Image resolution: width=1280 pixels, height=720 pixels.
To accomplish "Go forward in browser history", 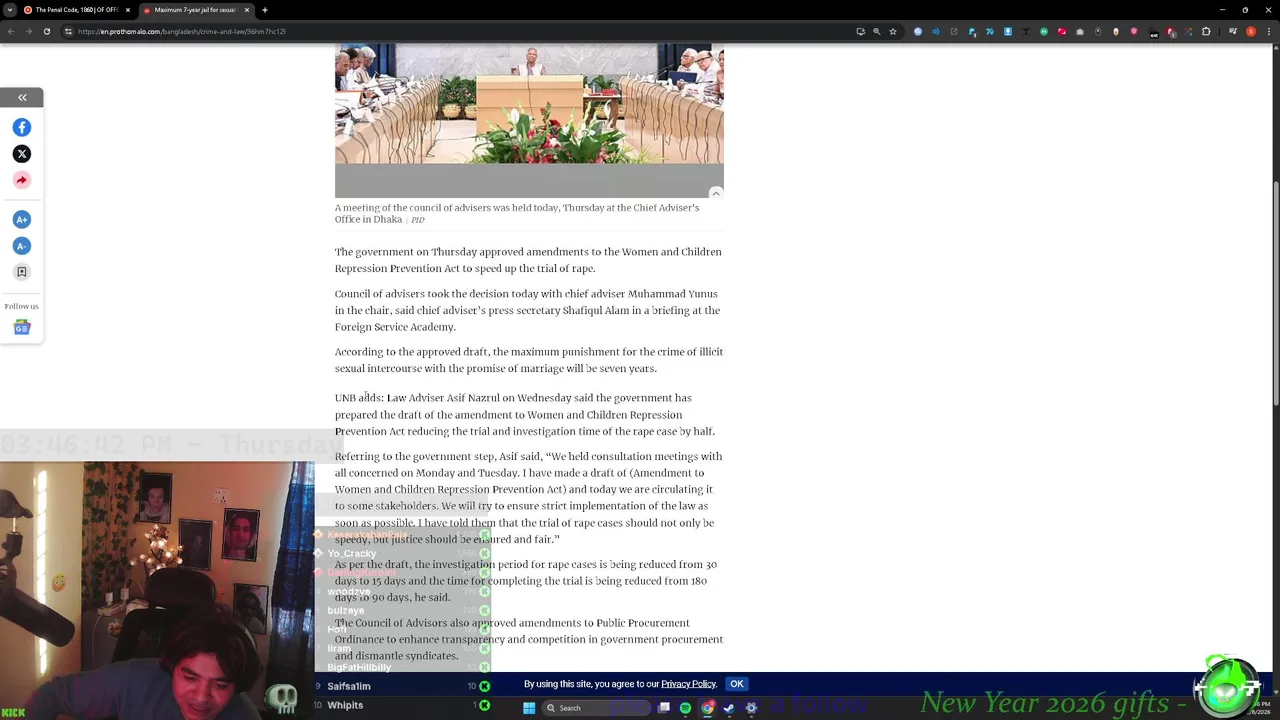I will pyautogui.click(x=28, y=31).
